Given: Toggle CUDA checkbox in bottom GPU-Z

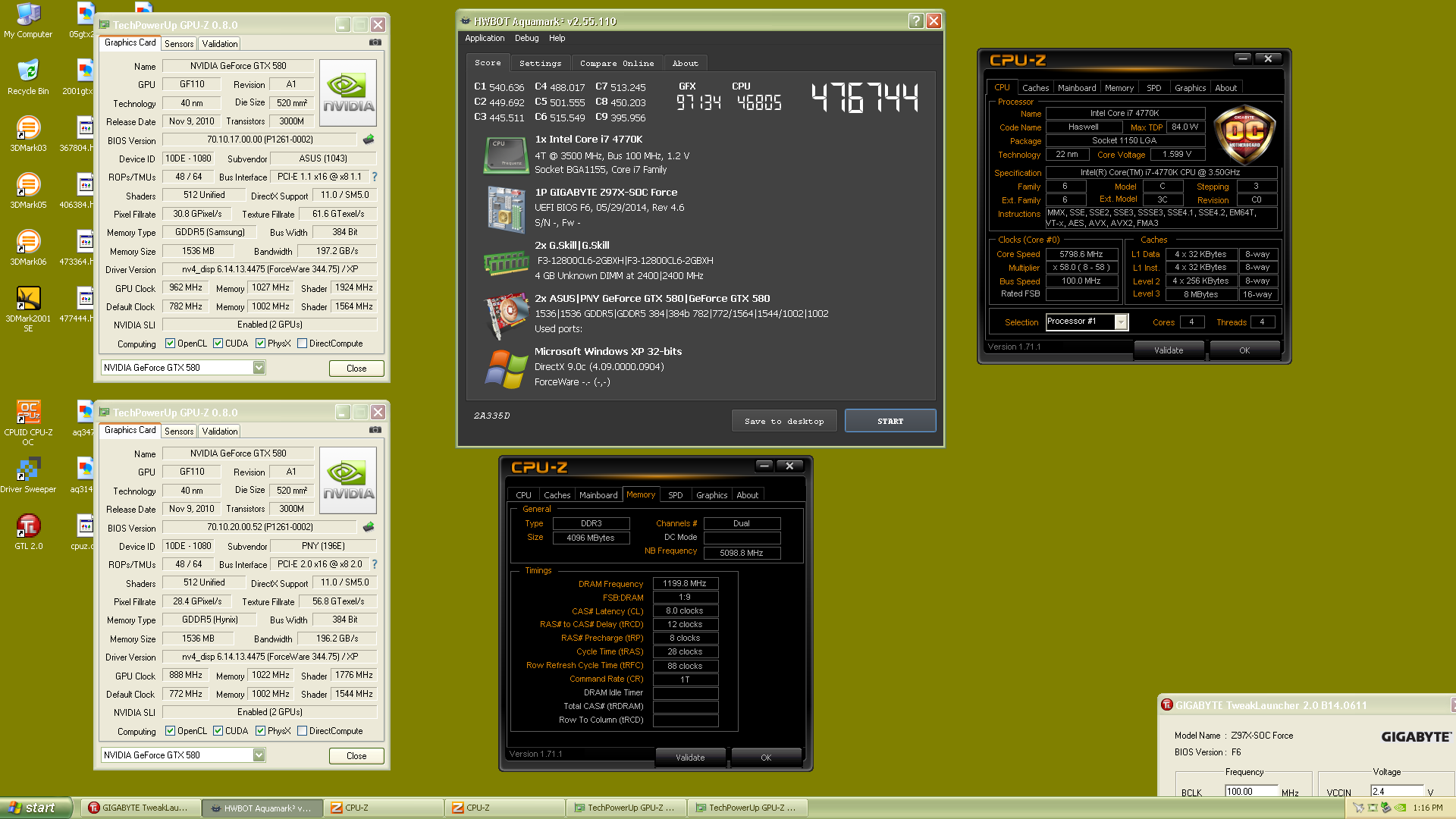Looking at the screenshot, I should click(x=218, y=731).
